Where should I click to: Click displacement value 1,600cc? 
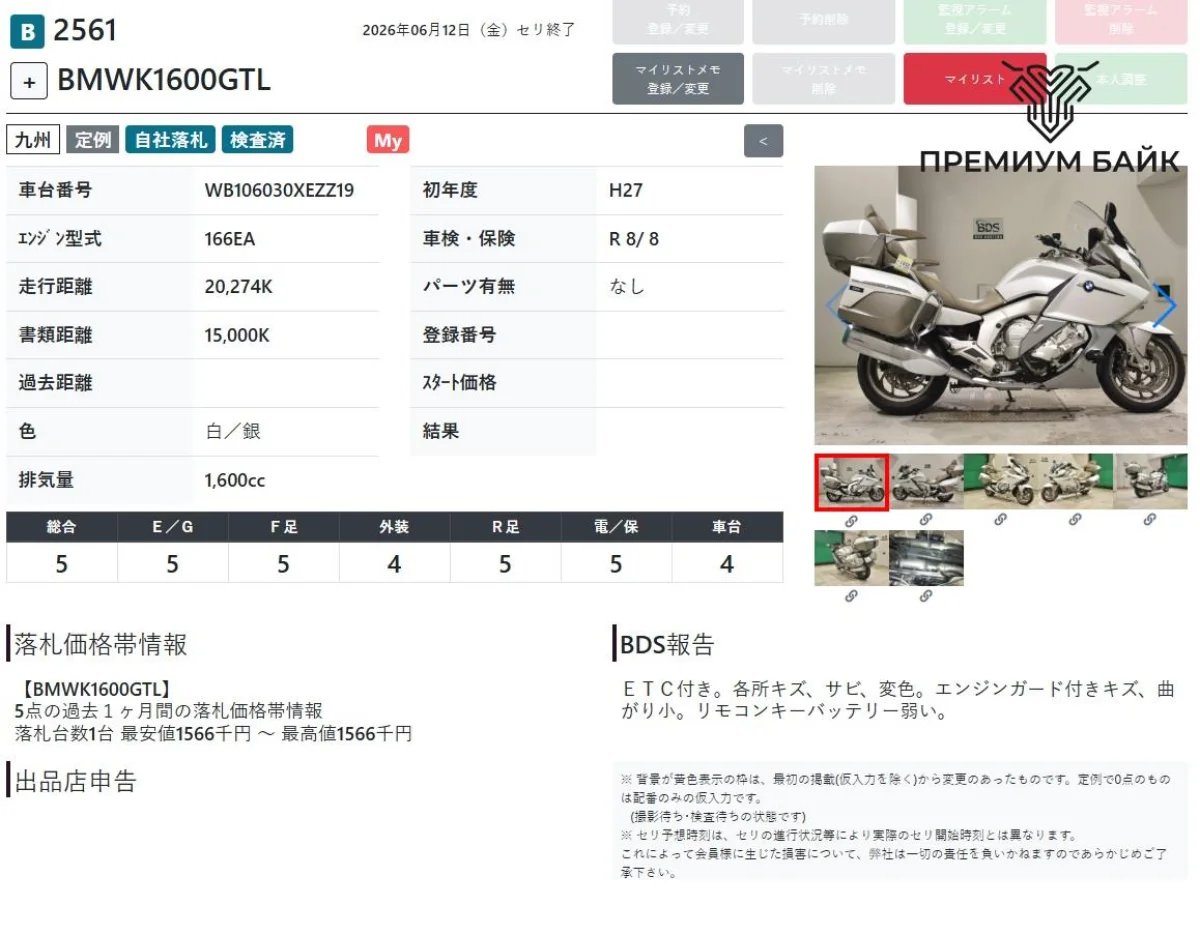(235, 480)
